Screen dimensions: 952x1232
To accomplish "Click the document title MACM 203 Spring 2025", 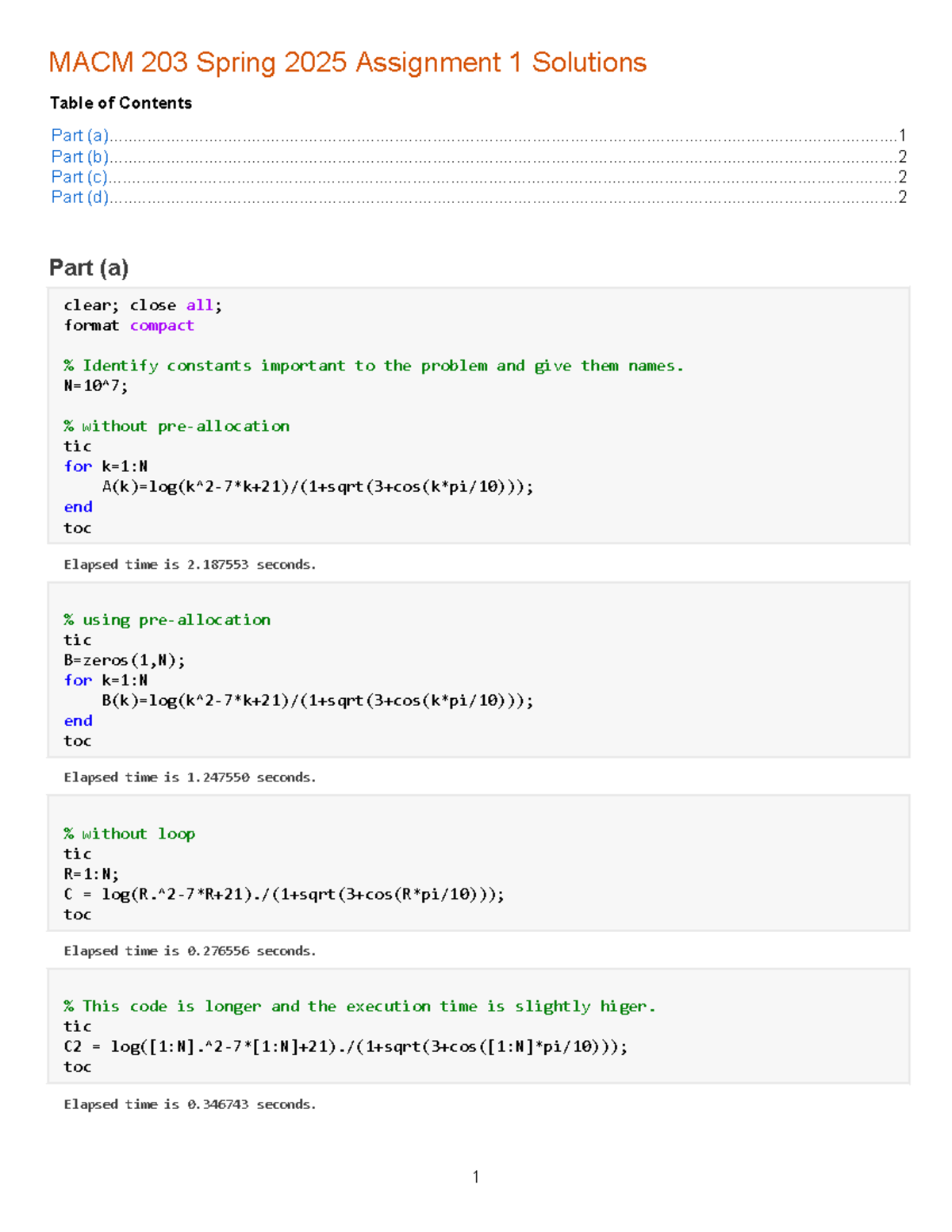I will [347, 62].
